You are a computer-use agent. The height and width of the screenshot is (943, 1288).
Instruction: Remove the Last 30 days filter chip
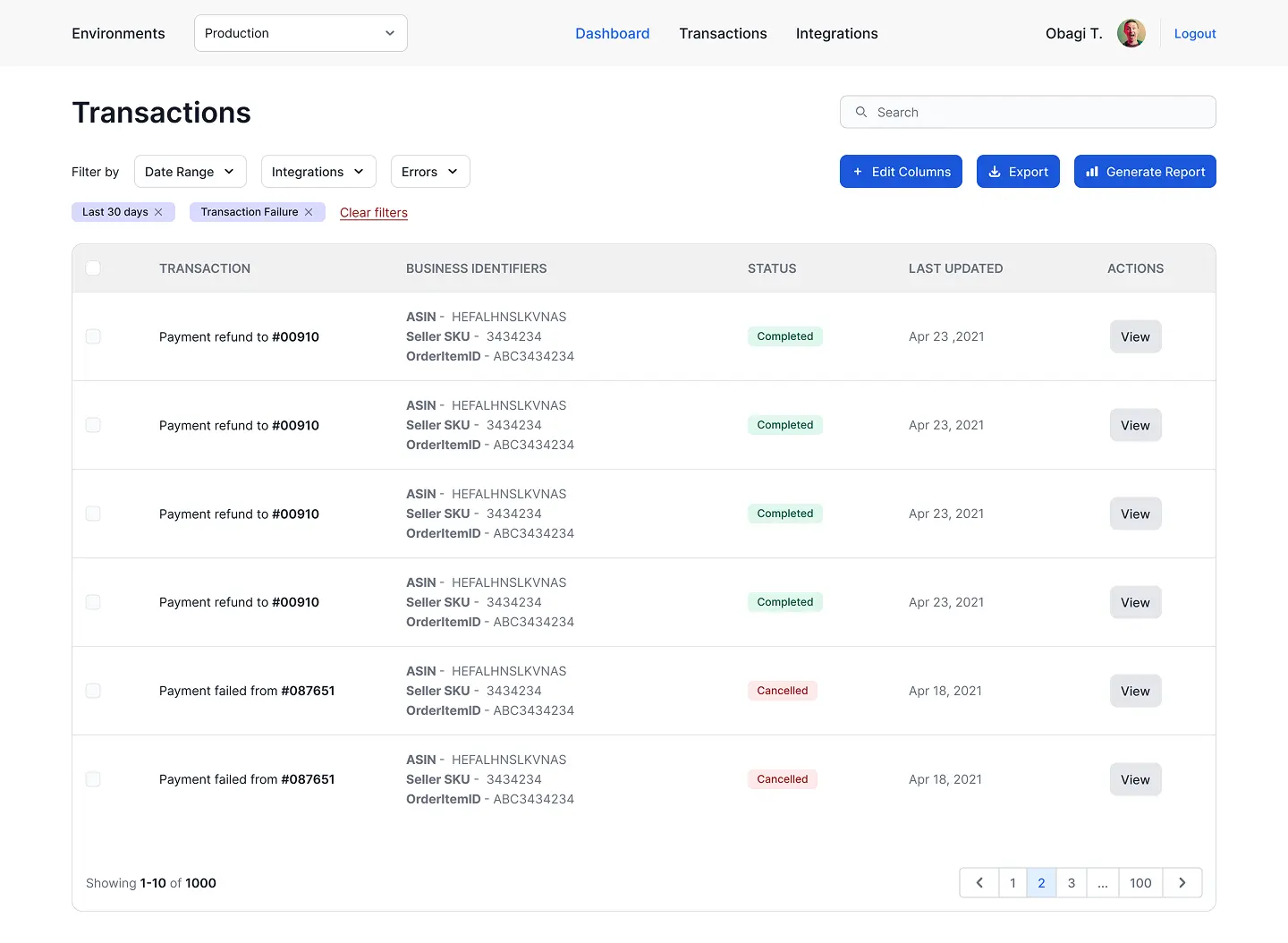(158, 212)
